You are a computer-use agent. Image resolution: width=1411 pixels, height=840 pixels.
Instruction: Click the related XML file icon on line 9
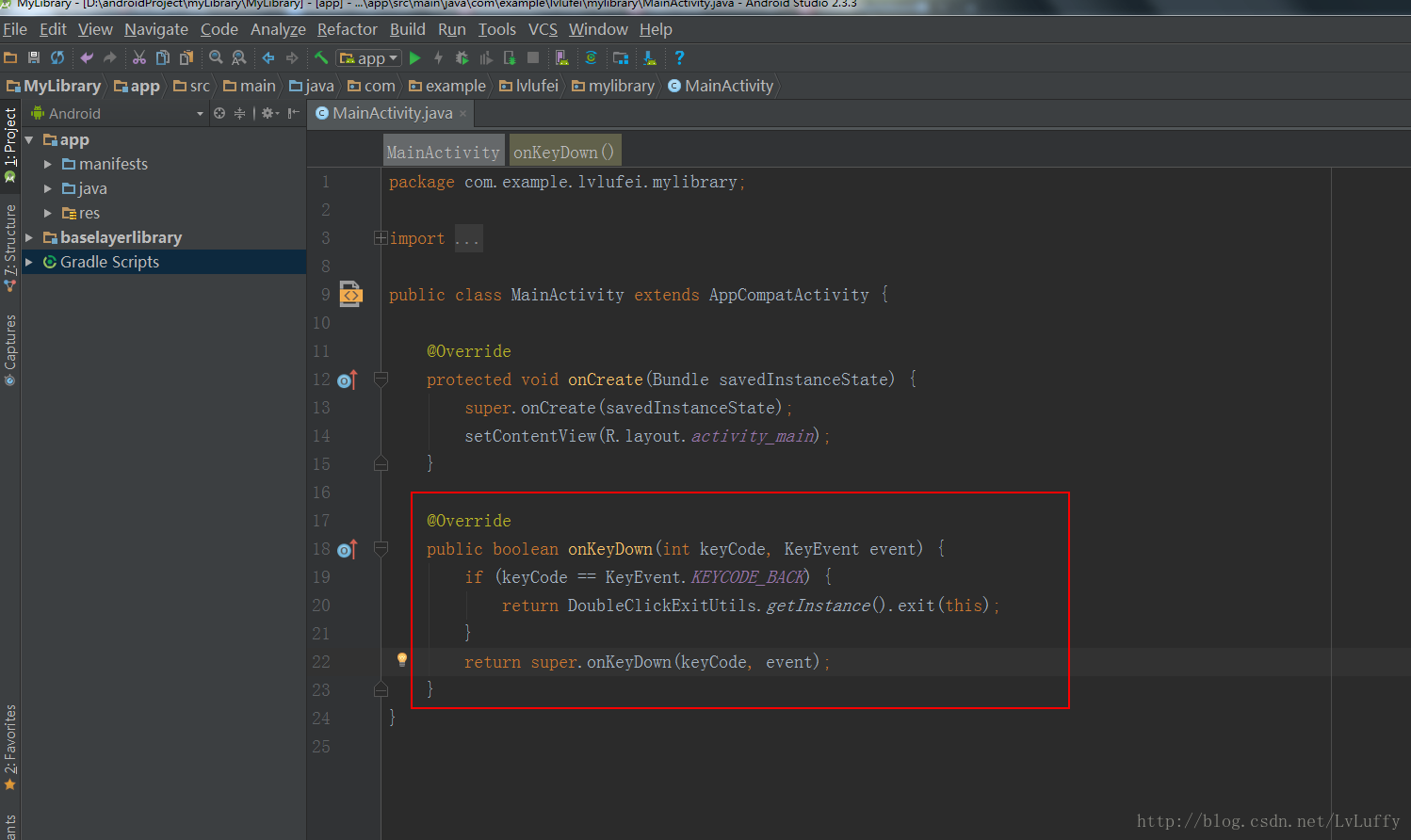tap(350, 294)
